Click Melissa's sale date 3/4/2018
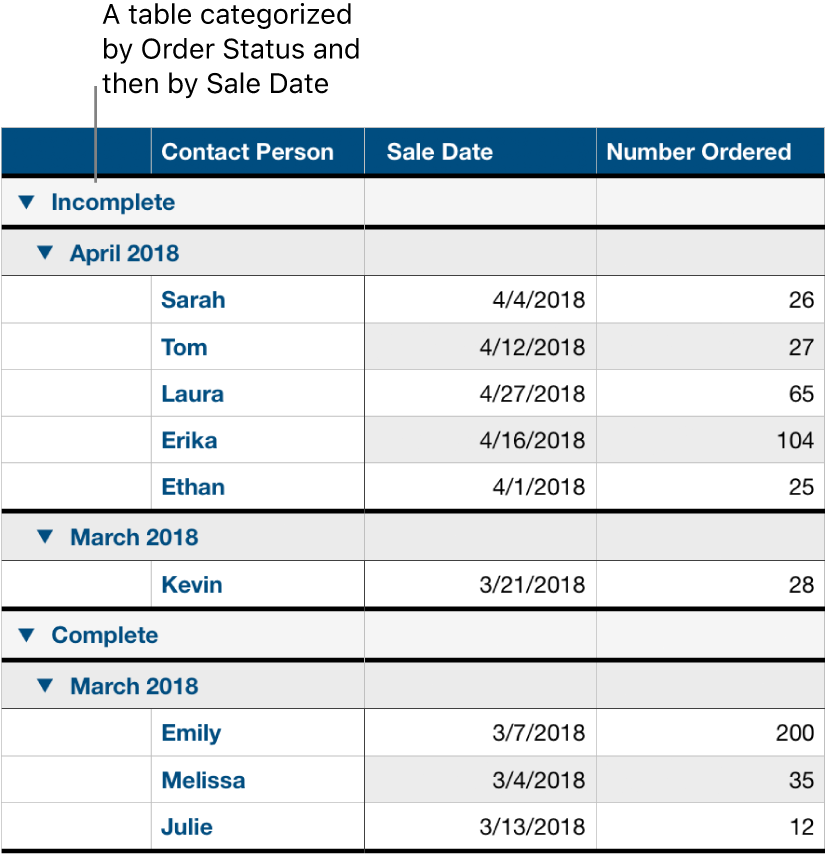 (480, 780)
